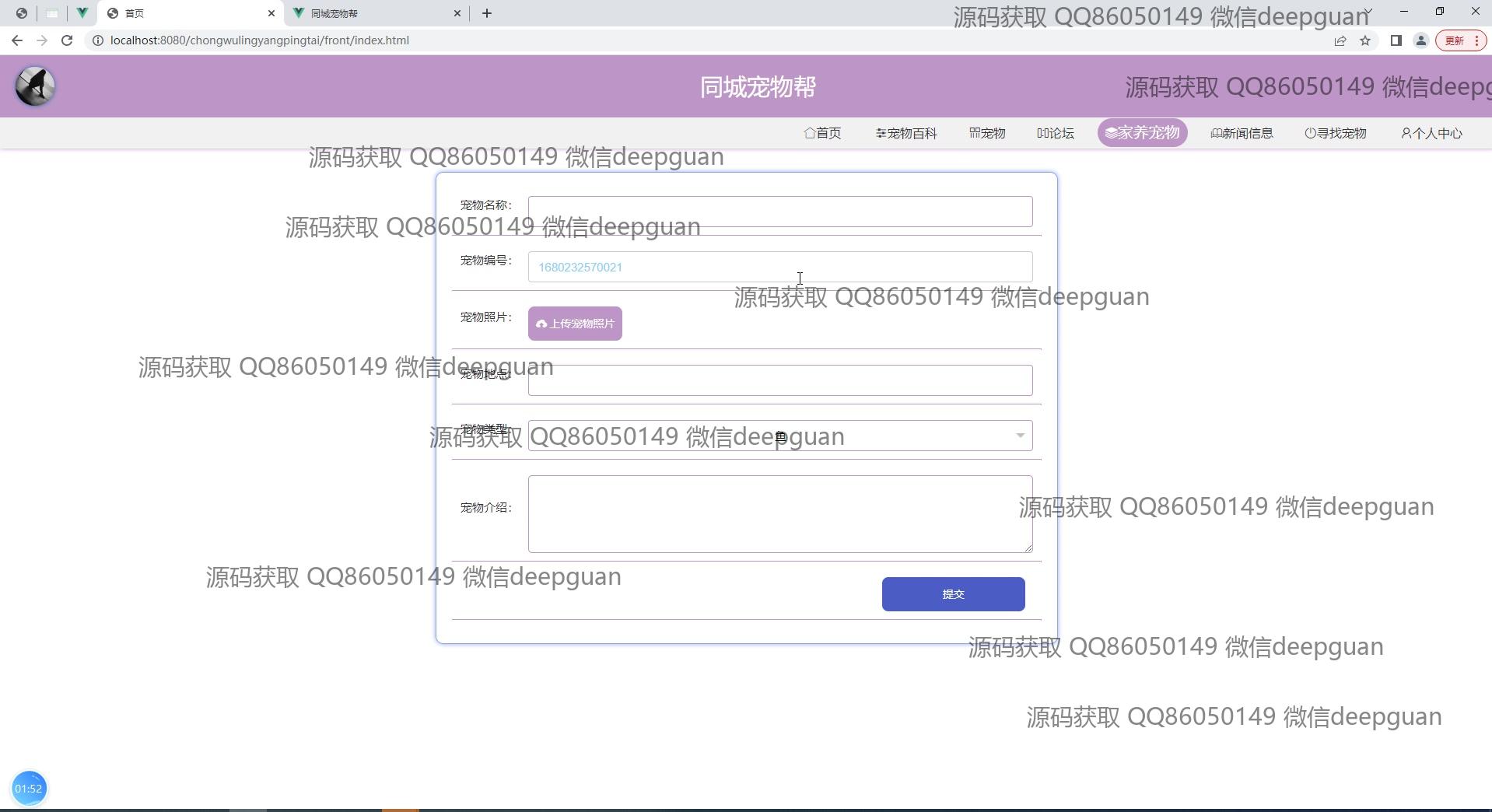Viewport: 1492px width, 812px height.
Task: Open the tab search chevron in the title bar
Action: [1368, 12]
